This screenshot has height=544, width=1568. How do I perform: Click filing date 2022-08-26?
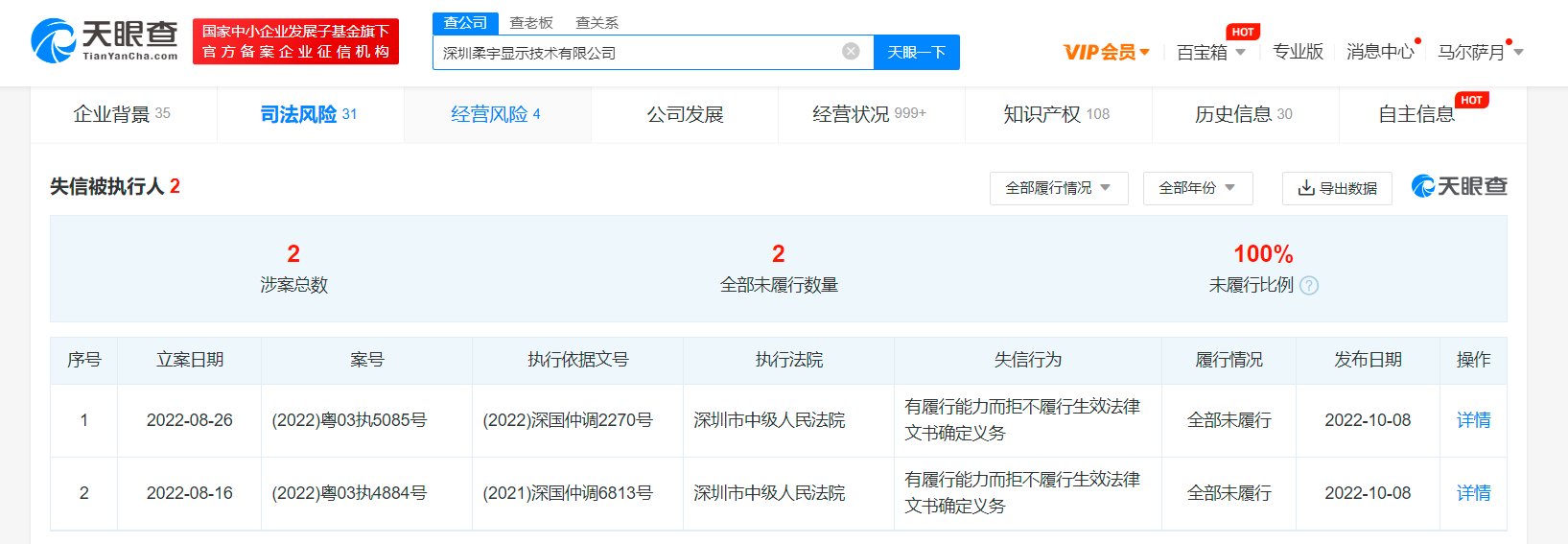[x=190, y=420]
